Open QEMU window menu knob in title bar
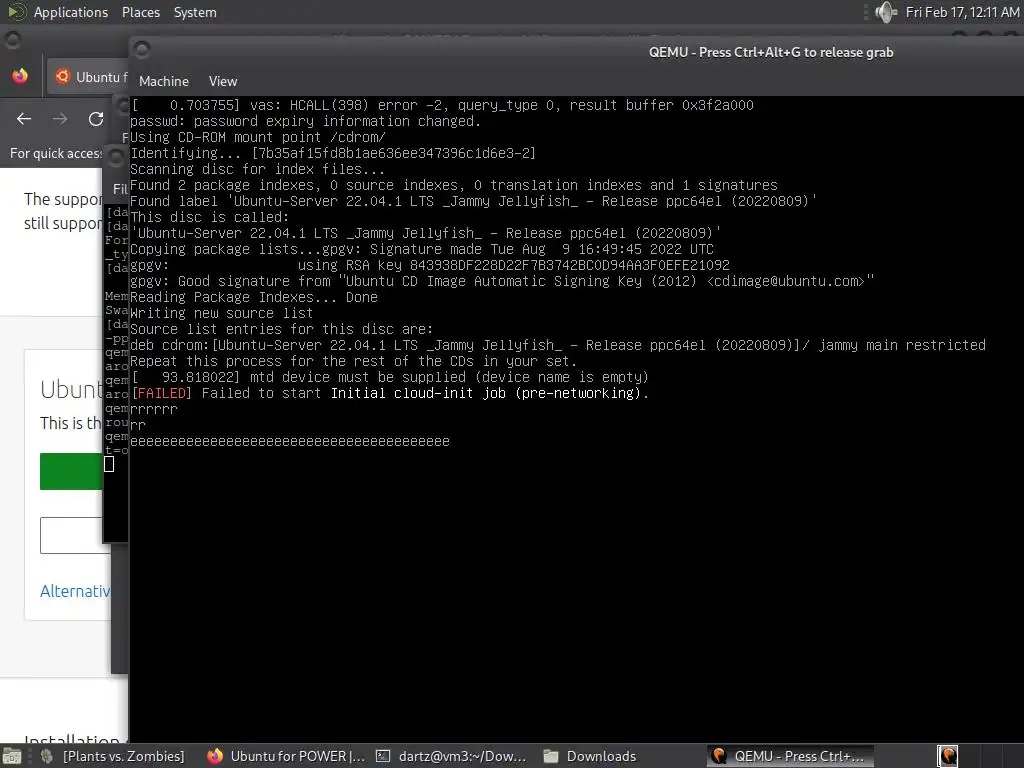The height and width of the screenshot is (768, 1024). (142, 50)
